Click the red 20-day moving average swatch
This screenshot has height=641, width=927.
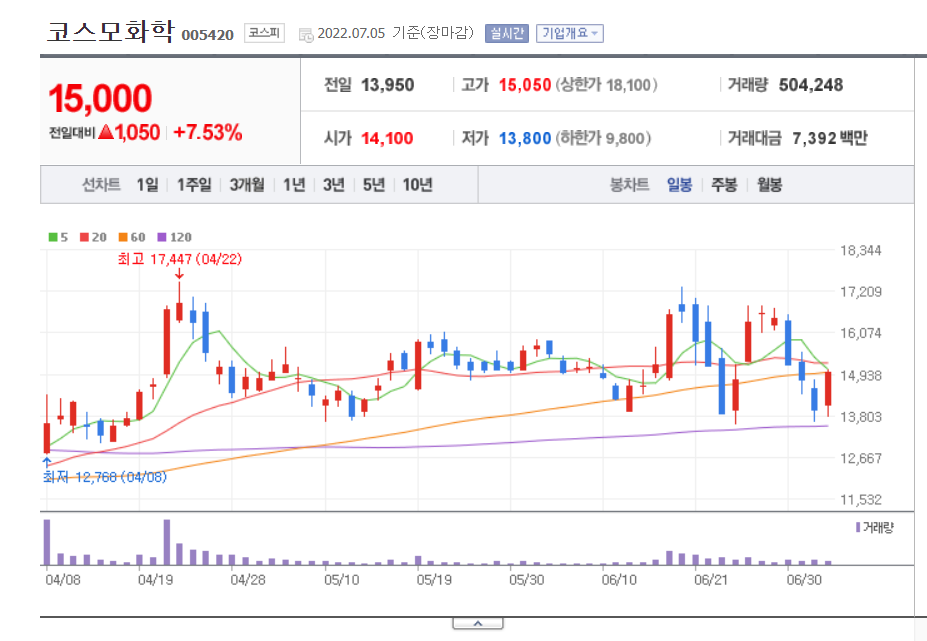[84, 237]
